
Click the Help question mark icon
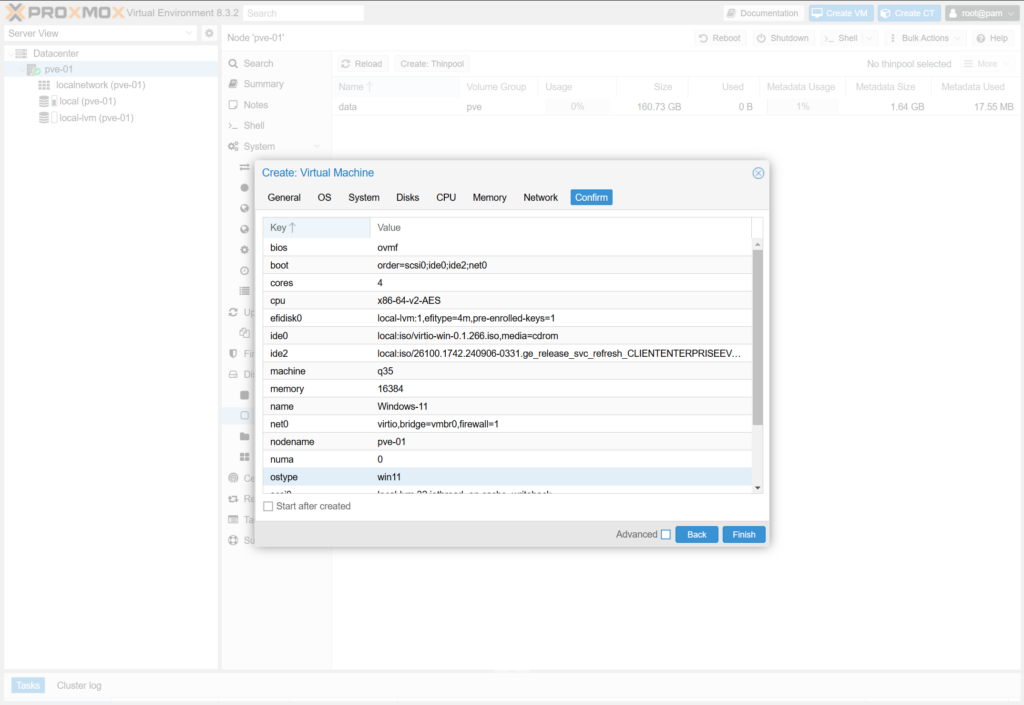(x=980, y=38)
